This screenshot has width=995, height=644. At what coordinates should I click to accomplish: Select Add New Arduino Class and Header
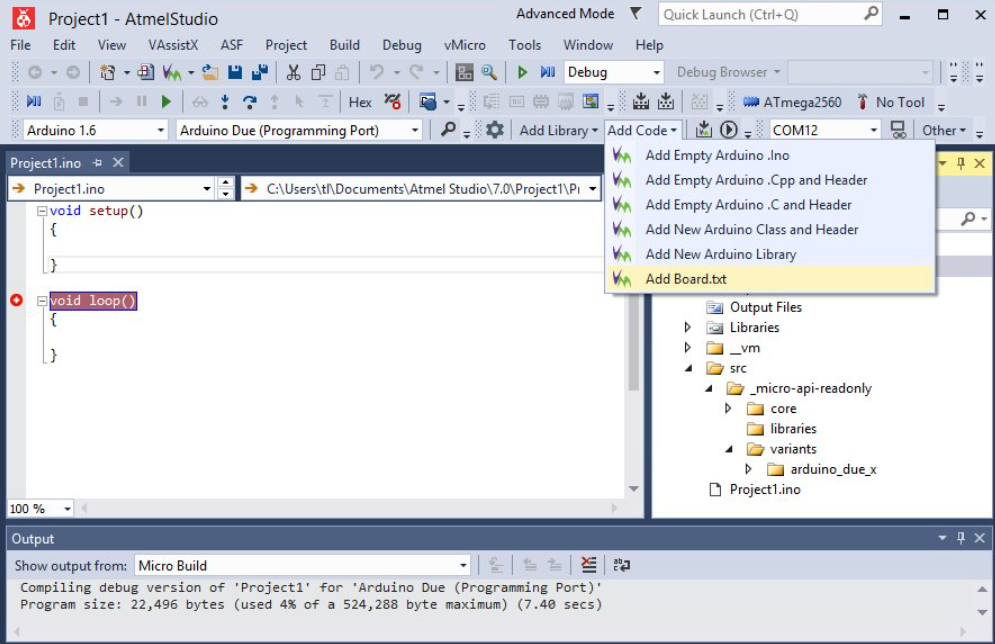tap(770, 230)
